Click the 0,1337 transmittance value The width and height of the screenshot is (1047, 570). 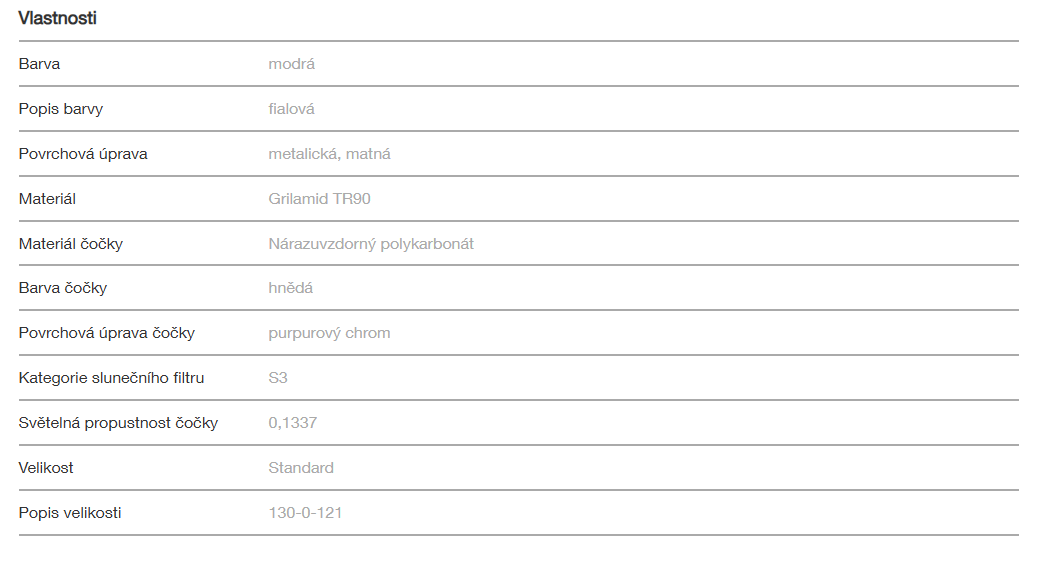293,423
